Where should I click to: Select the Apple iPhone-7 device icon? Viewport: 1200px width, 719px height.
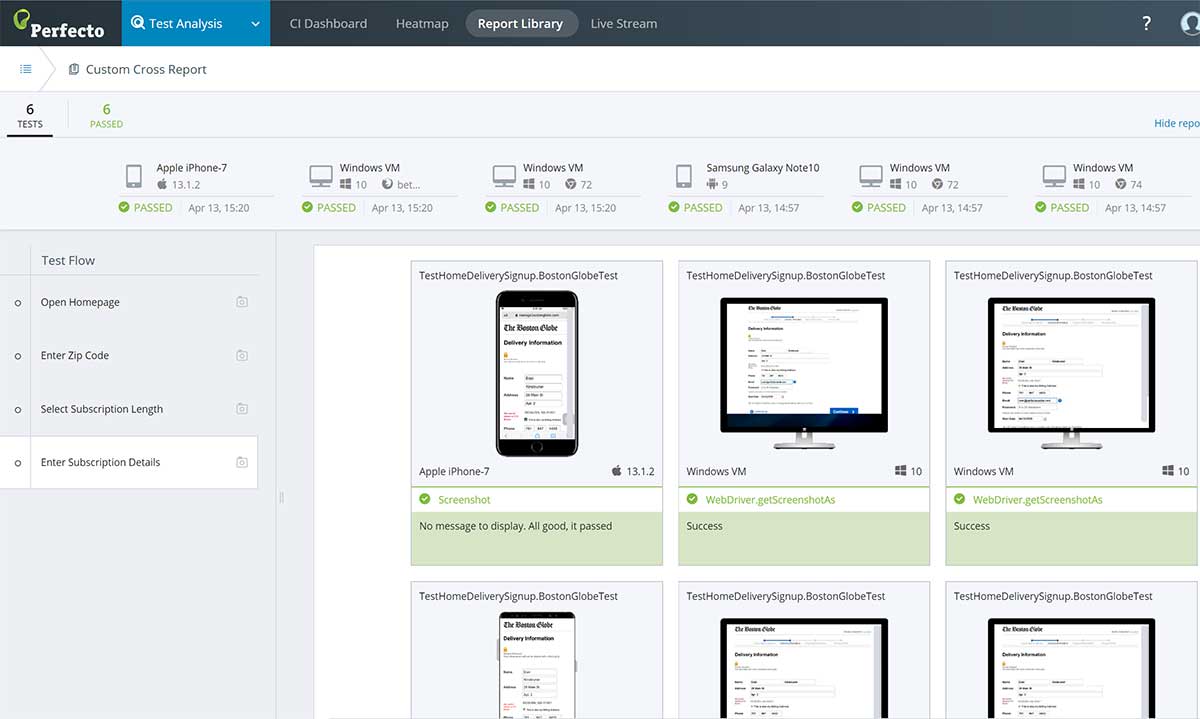coord(133,177)
